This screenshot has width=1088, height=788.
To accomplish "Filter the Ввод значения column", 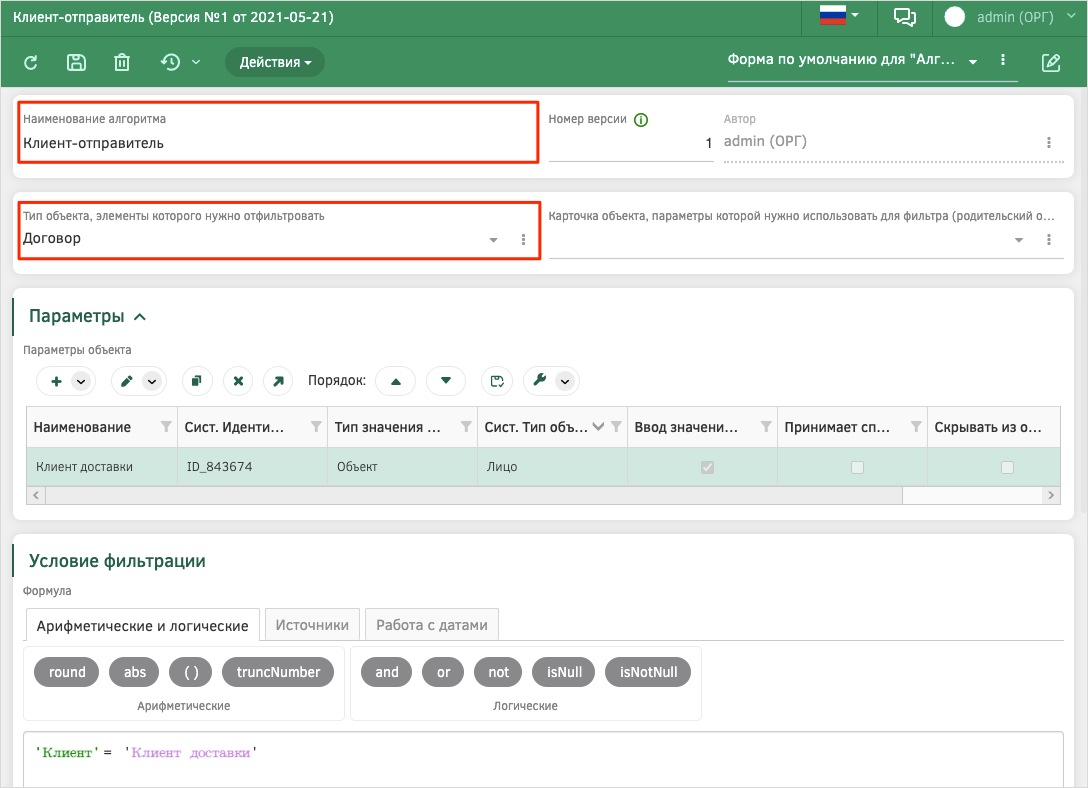I will (766, 427).
